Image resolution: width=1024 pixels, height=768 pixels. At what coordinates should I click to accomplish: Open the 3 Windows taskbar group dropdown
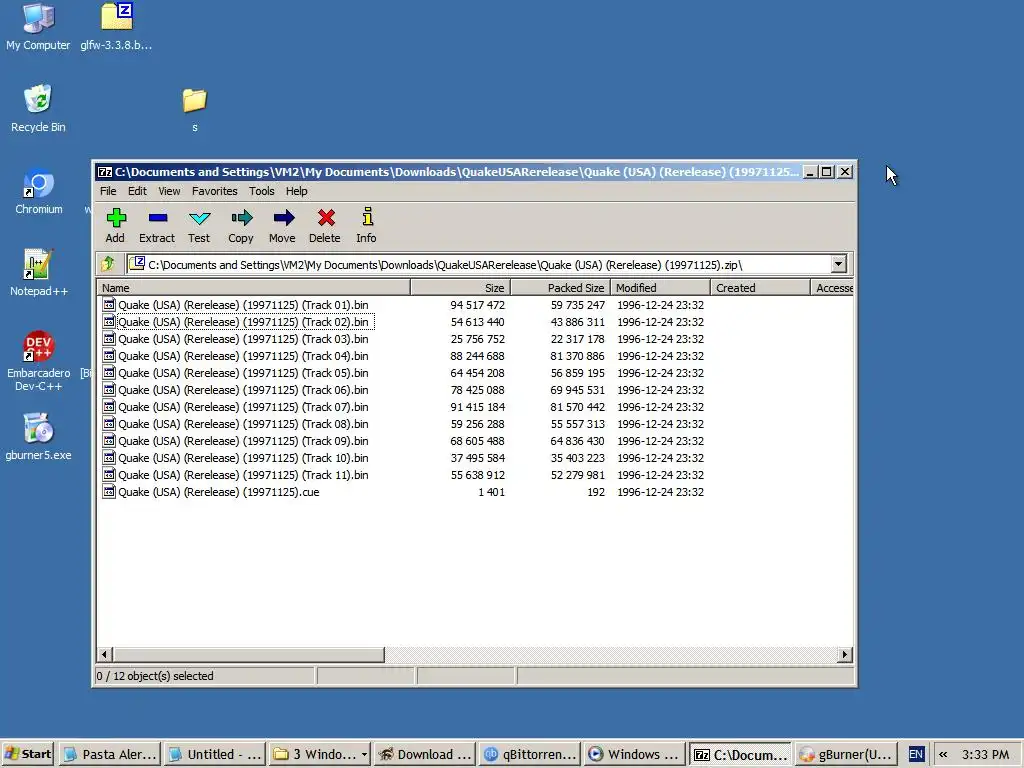(364, 754)
